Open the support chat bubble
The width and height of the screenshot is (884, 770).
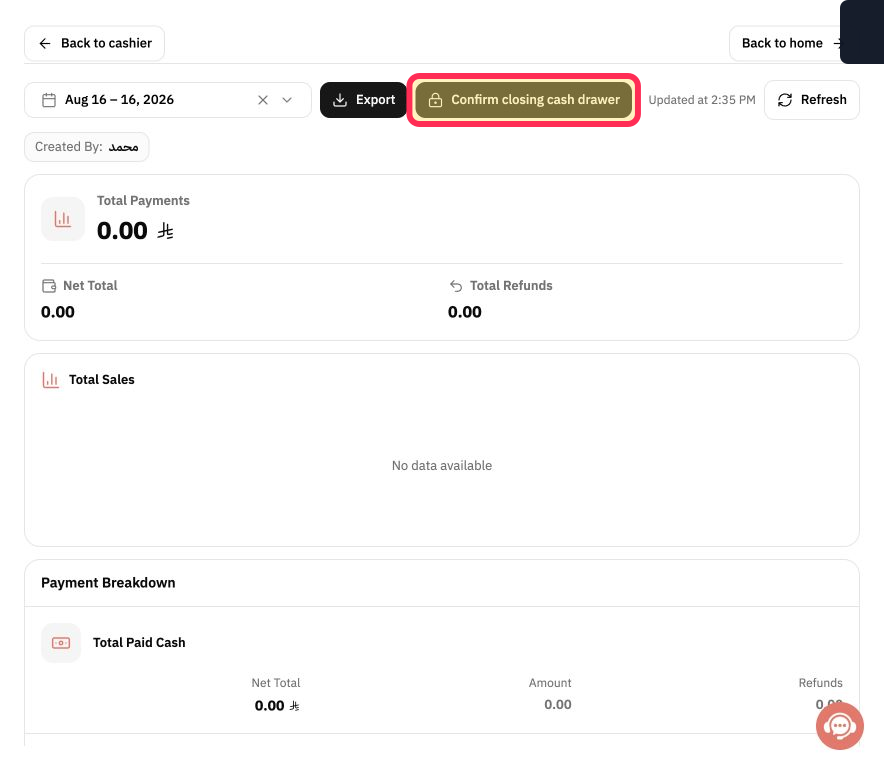(x=839, y=725)
